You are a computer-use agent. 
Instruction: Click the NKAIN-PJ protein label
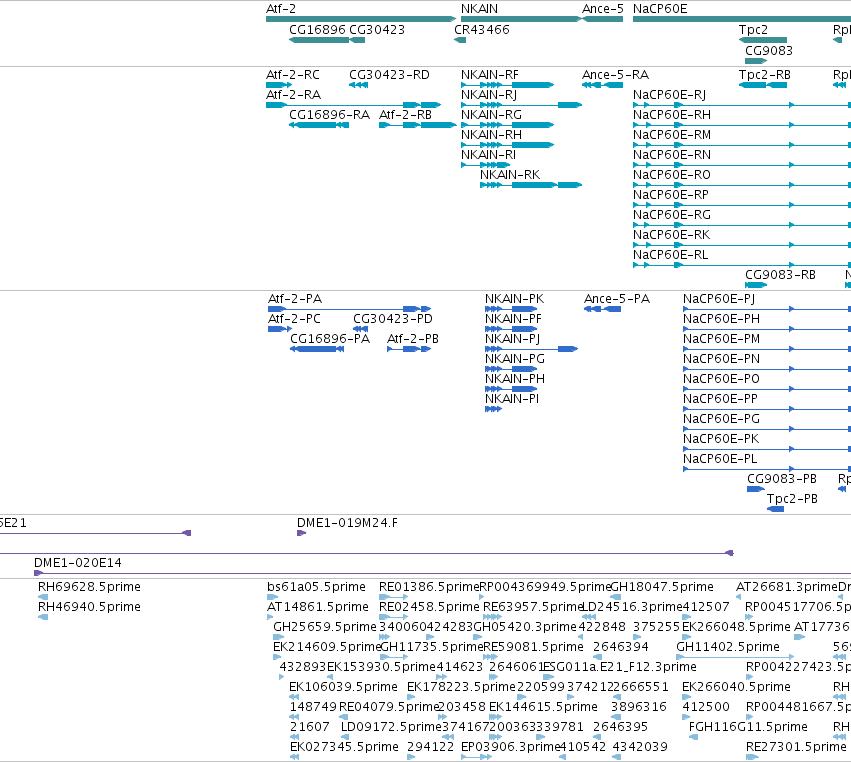tap(513, 339)
